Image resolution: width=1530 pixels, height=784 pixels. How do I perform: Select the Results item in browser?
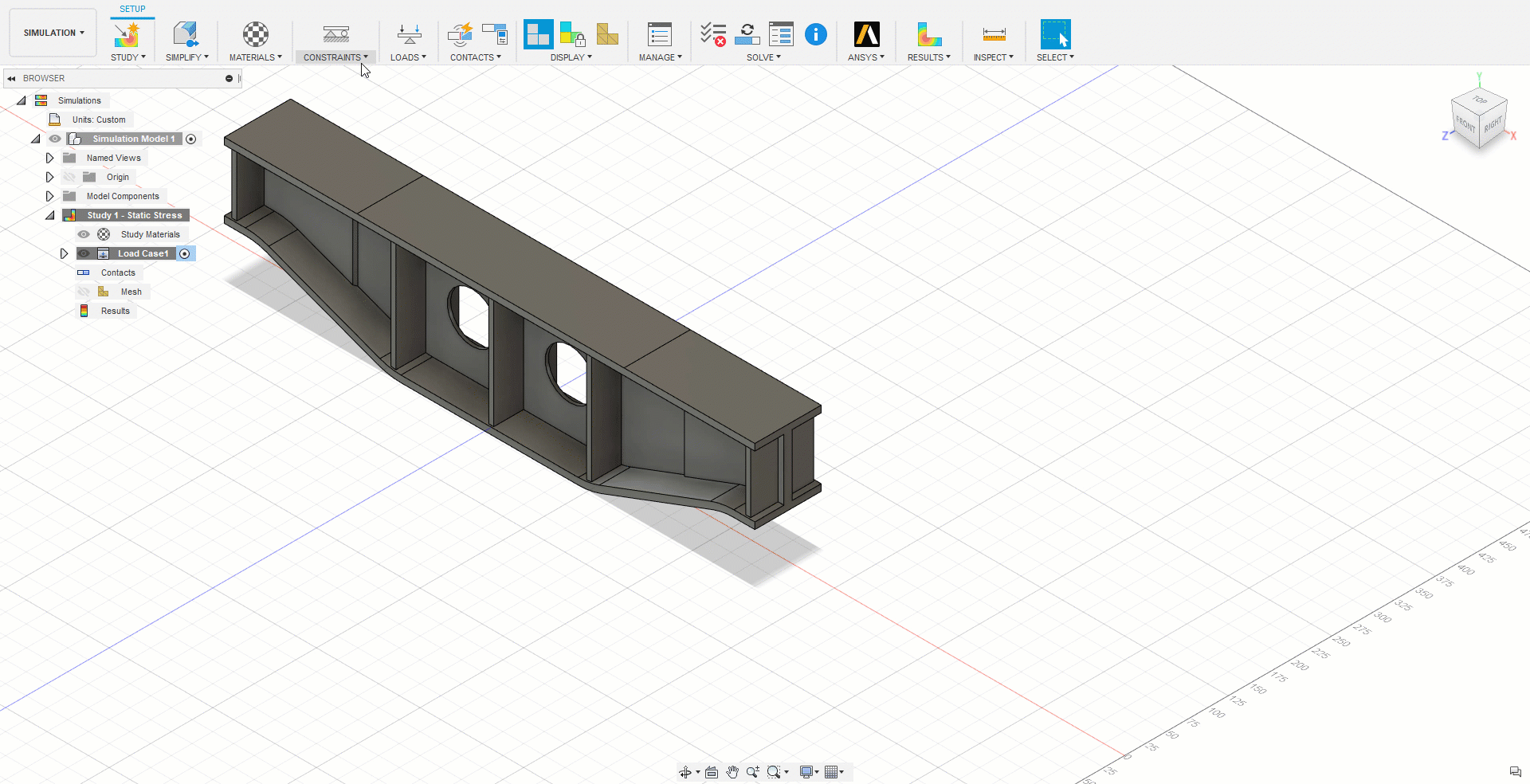[115, 311]
